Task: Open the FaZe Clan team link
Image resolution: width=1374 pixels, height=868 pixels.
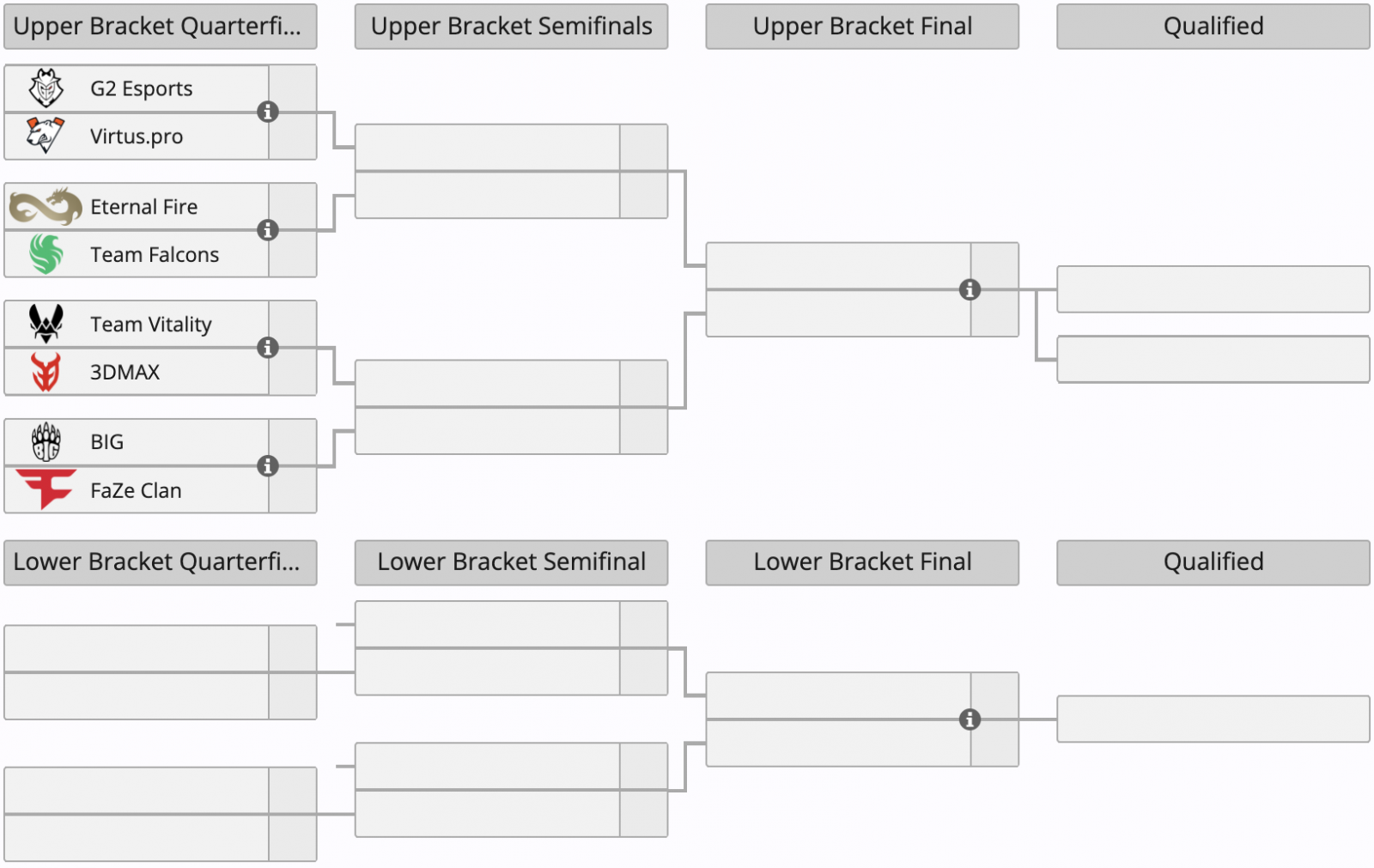Action: [136, 490]
